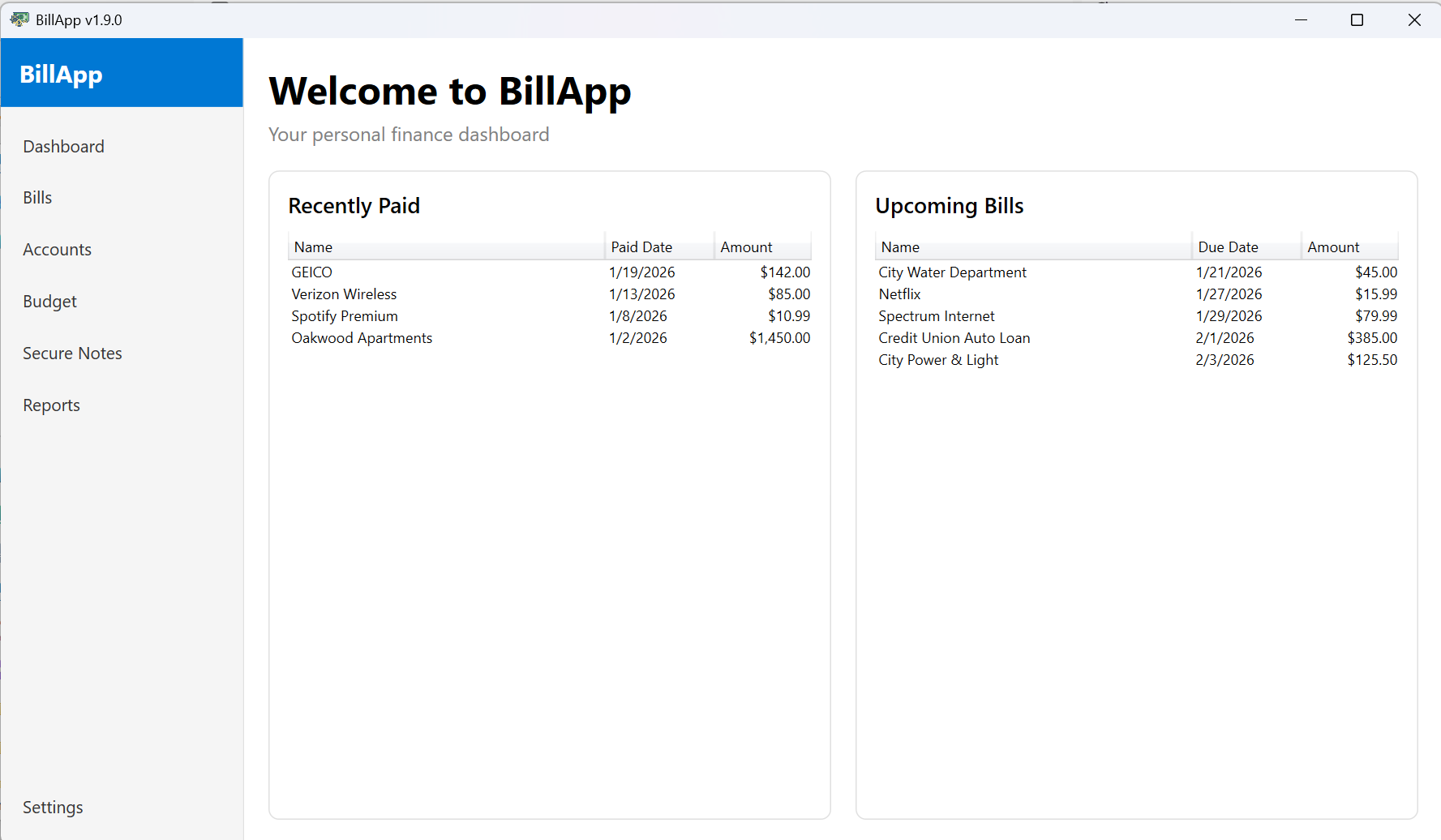Viewport: 1441px width, 840px height.
Task: Sort Upcoming Bills by the Name column
Action: click(900, 246)
